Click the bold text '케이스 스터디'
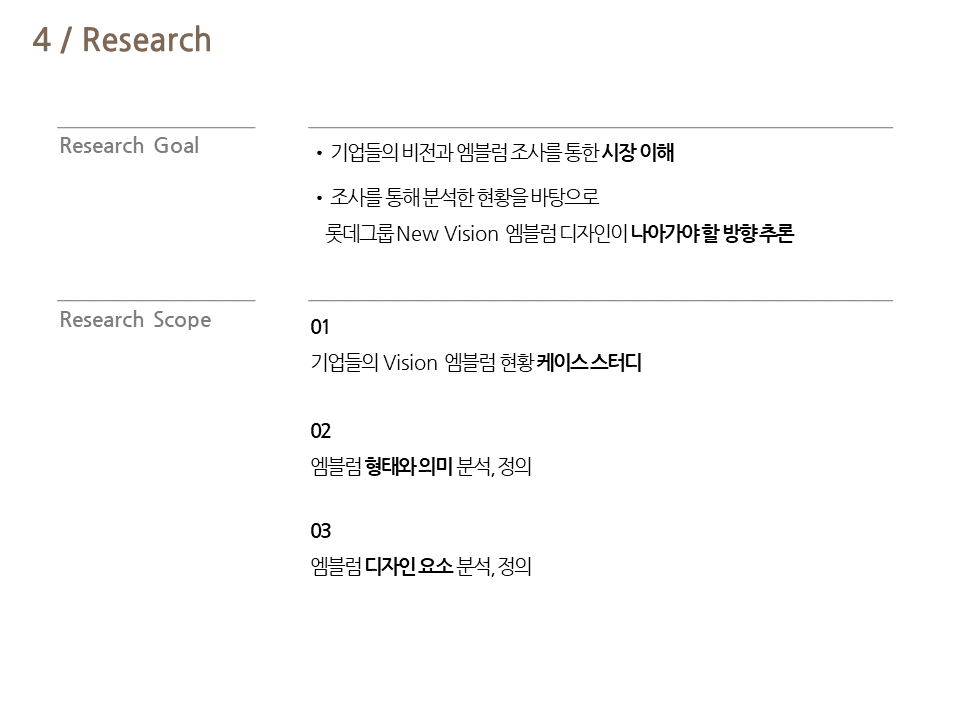This screenshot has height=720, width=960. 589,362
